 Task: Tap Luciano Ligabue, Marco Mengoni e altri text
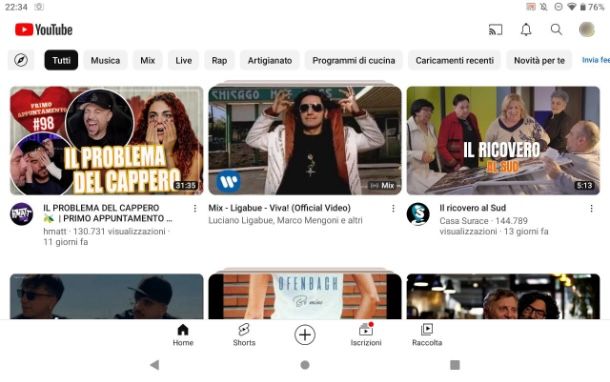[x=285, y=220]
